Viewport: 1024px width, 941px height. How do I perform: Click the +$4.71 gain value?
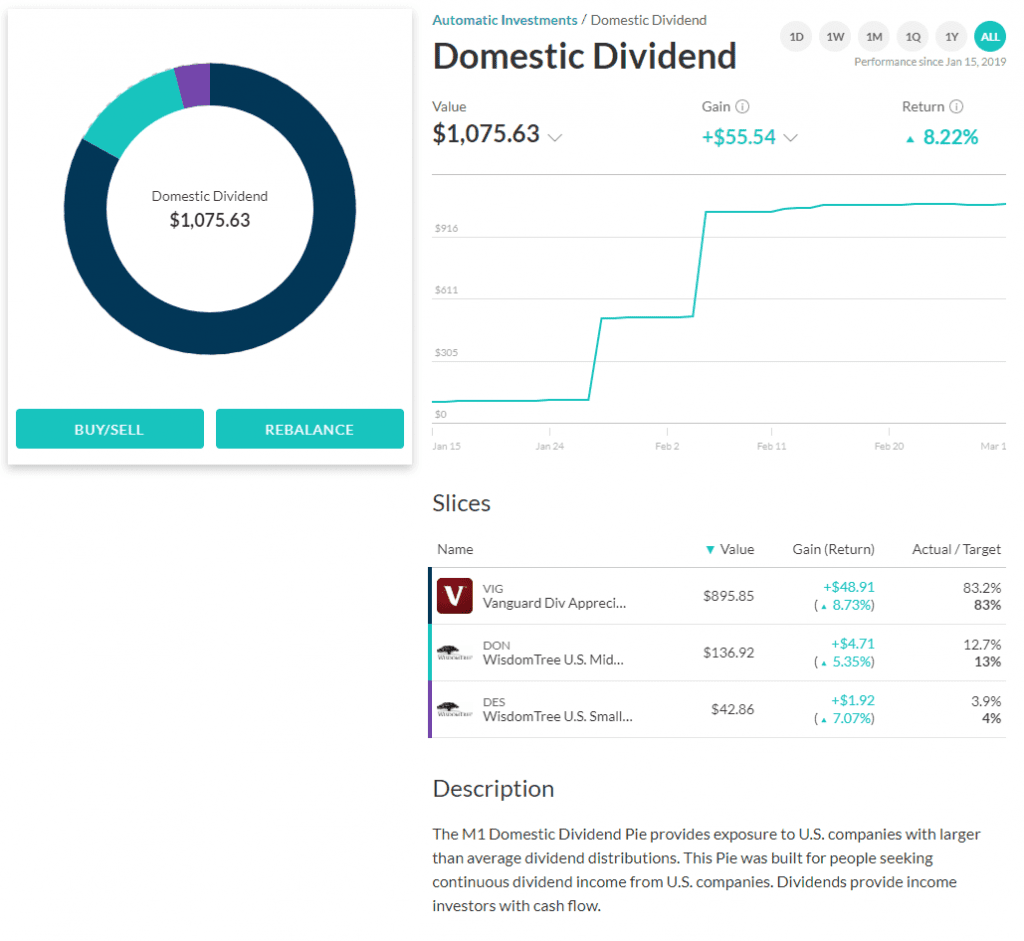(x=852, y=644)
